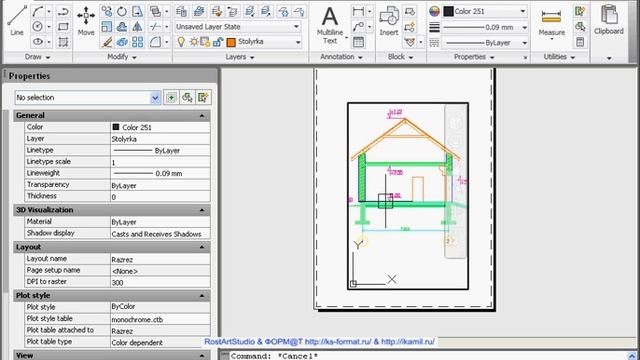Open the Arc tool flyout arrow

click(x=49, y=11)
